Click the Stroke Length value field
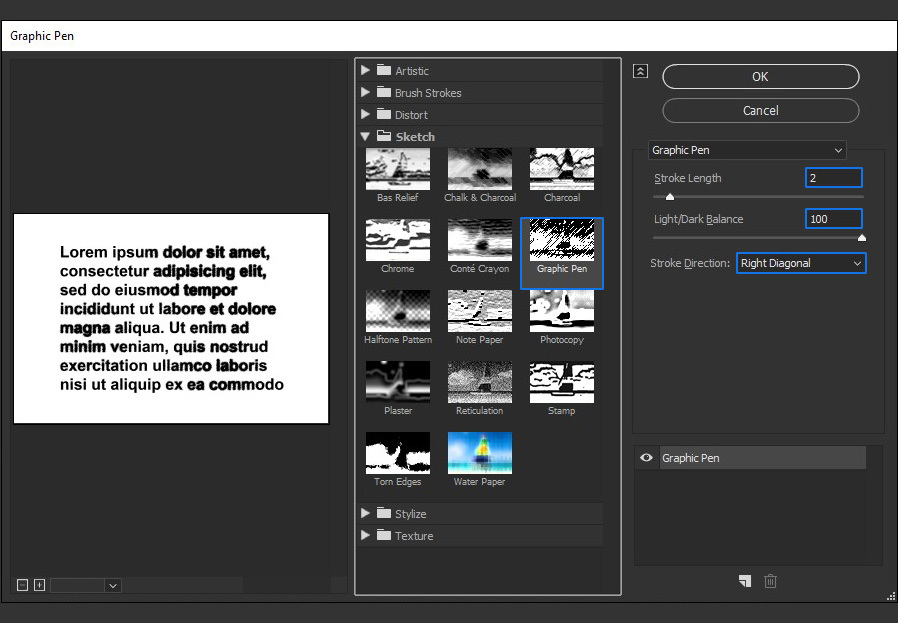This screenshot has width=898, height=623. point(833,178)
